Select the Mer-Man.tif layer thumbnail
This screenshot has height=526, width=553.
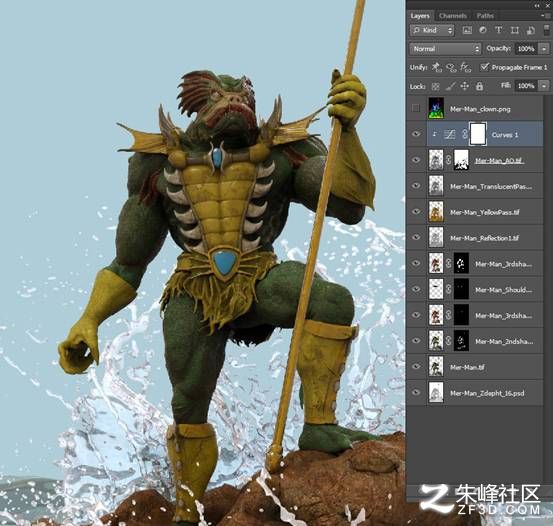[x=436, y=367]
